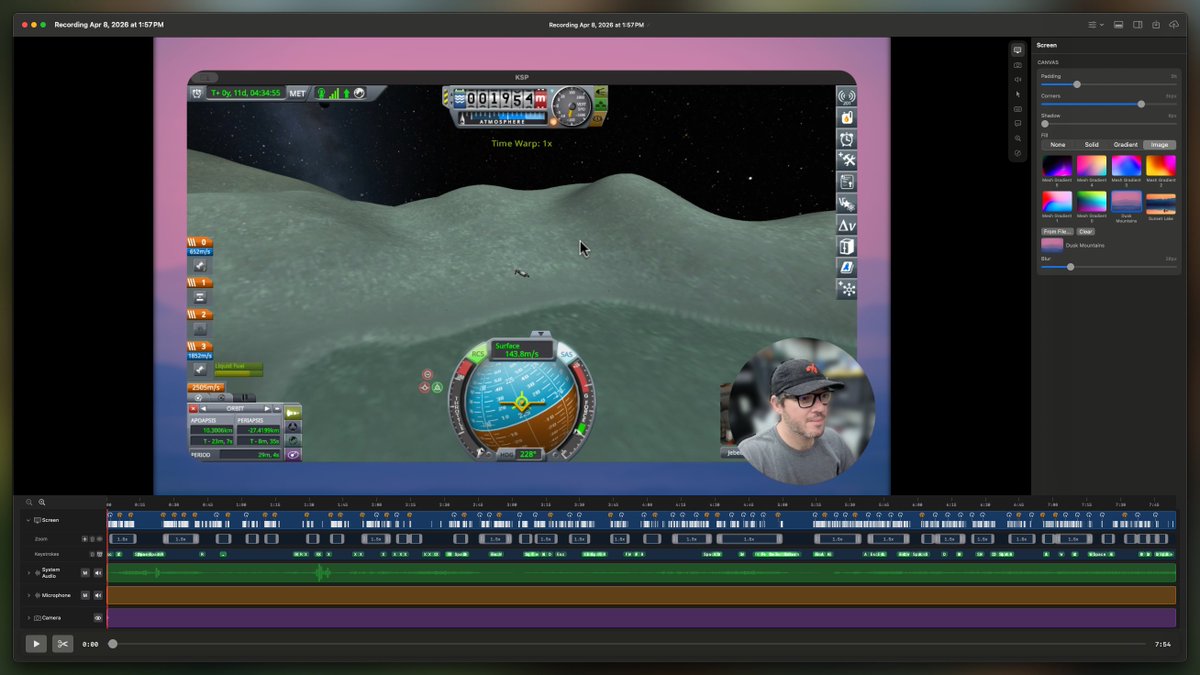This screenshot has width=1200, height=675.
Task: Open the list view dropdown in title bar
Action: (x=1096, y=24)
